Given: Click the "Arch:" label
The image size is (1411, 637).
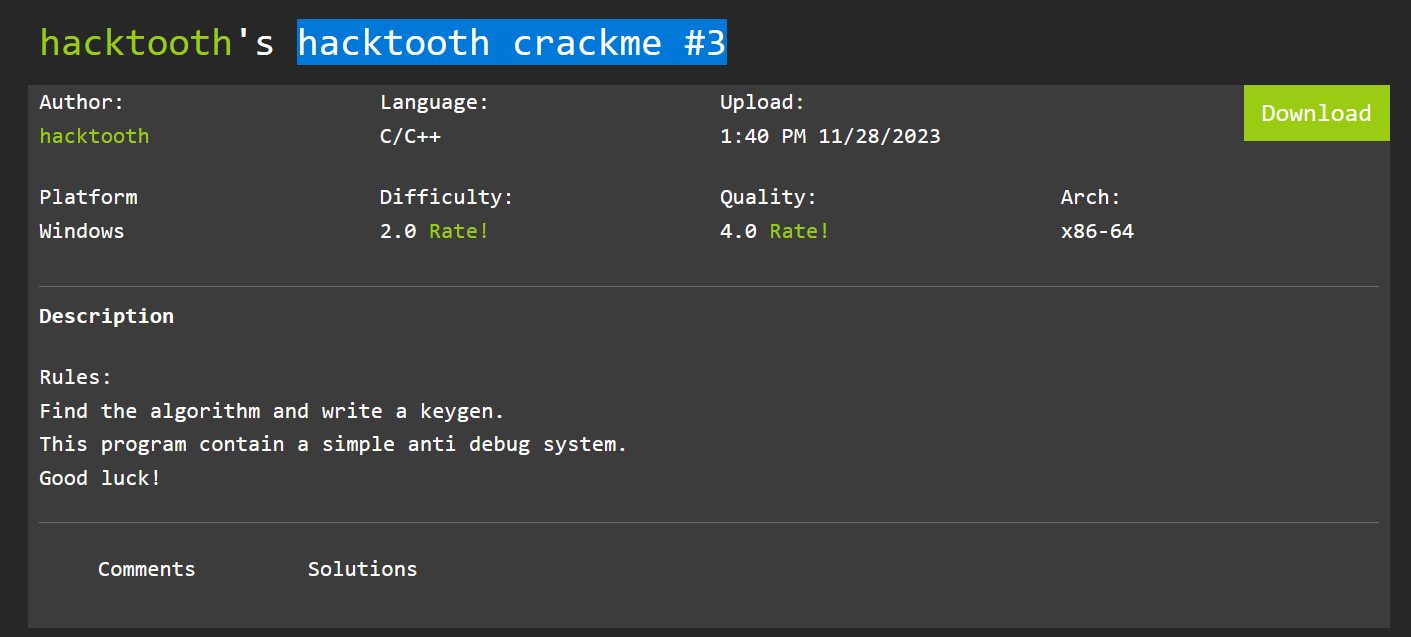Looking at the screenshot, I should pos(1090,197).
